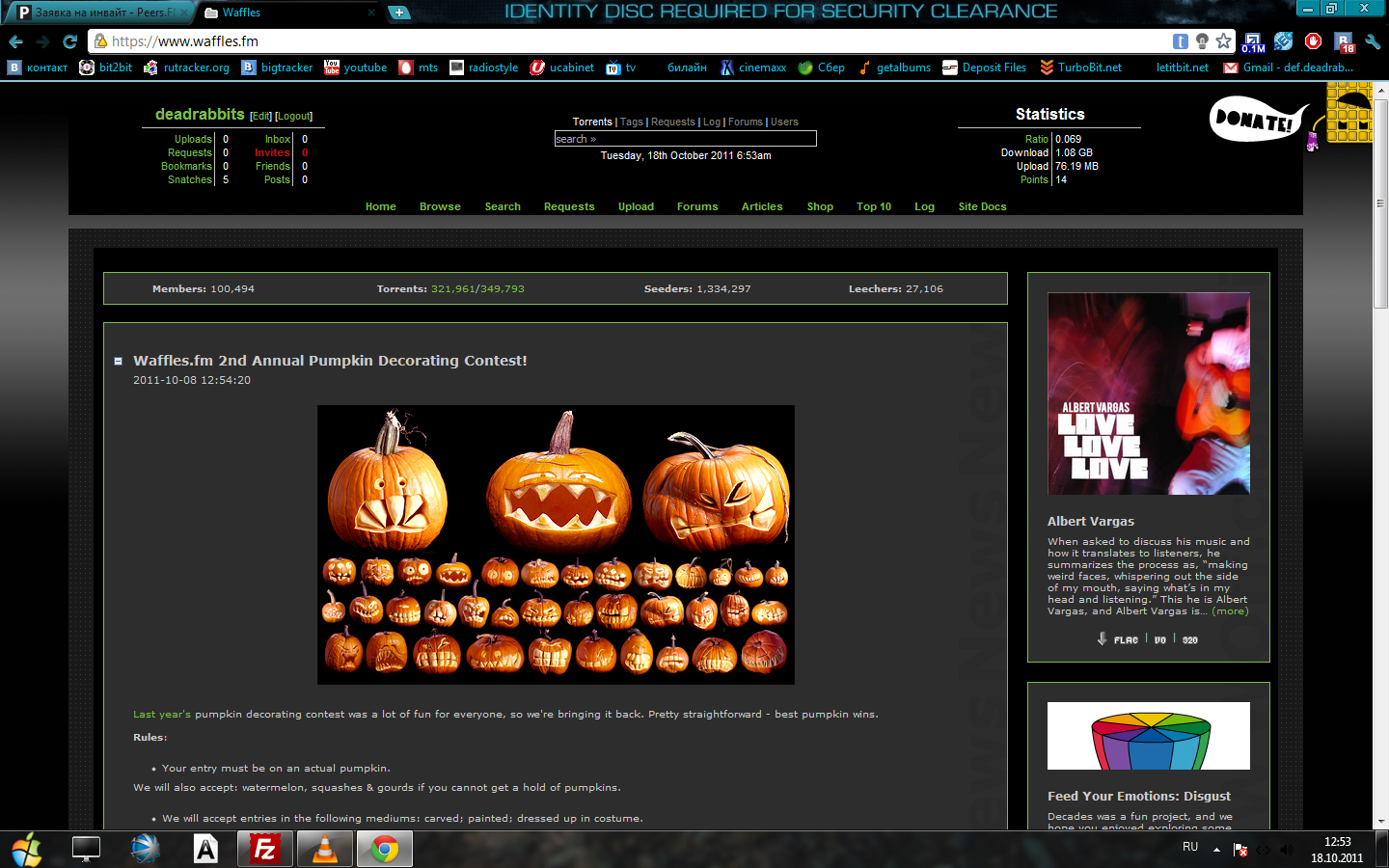This screenshot has height=868, width=1389.
Task: Select Users search category
Action: (x=784, y=122)
